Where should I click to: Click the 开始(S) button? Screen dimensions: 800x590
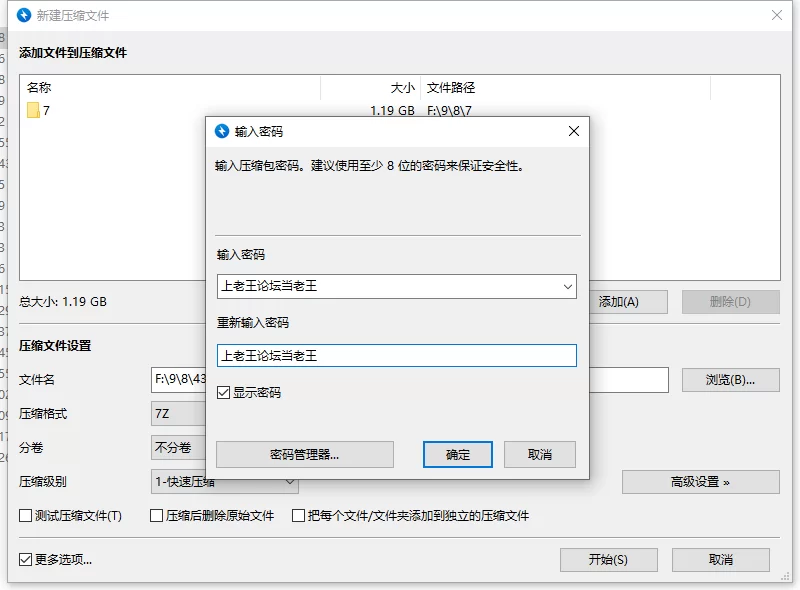click(x=609, y=560)
